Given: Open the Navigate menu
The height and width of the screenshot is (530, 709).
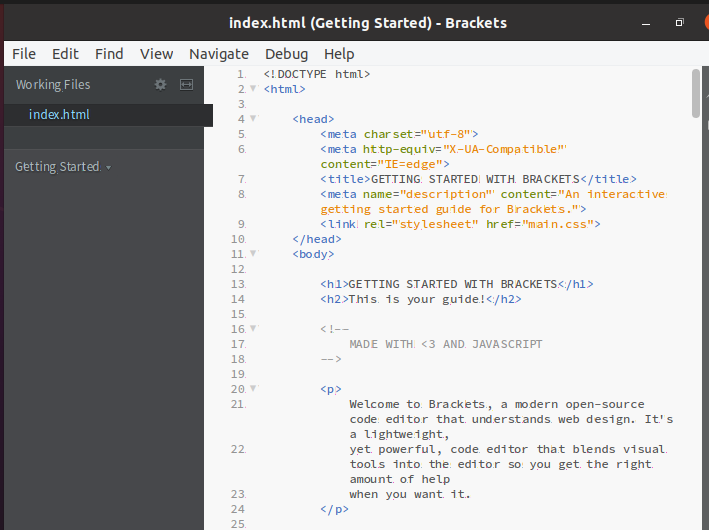Looking at the screenshot, I should 219,54.
